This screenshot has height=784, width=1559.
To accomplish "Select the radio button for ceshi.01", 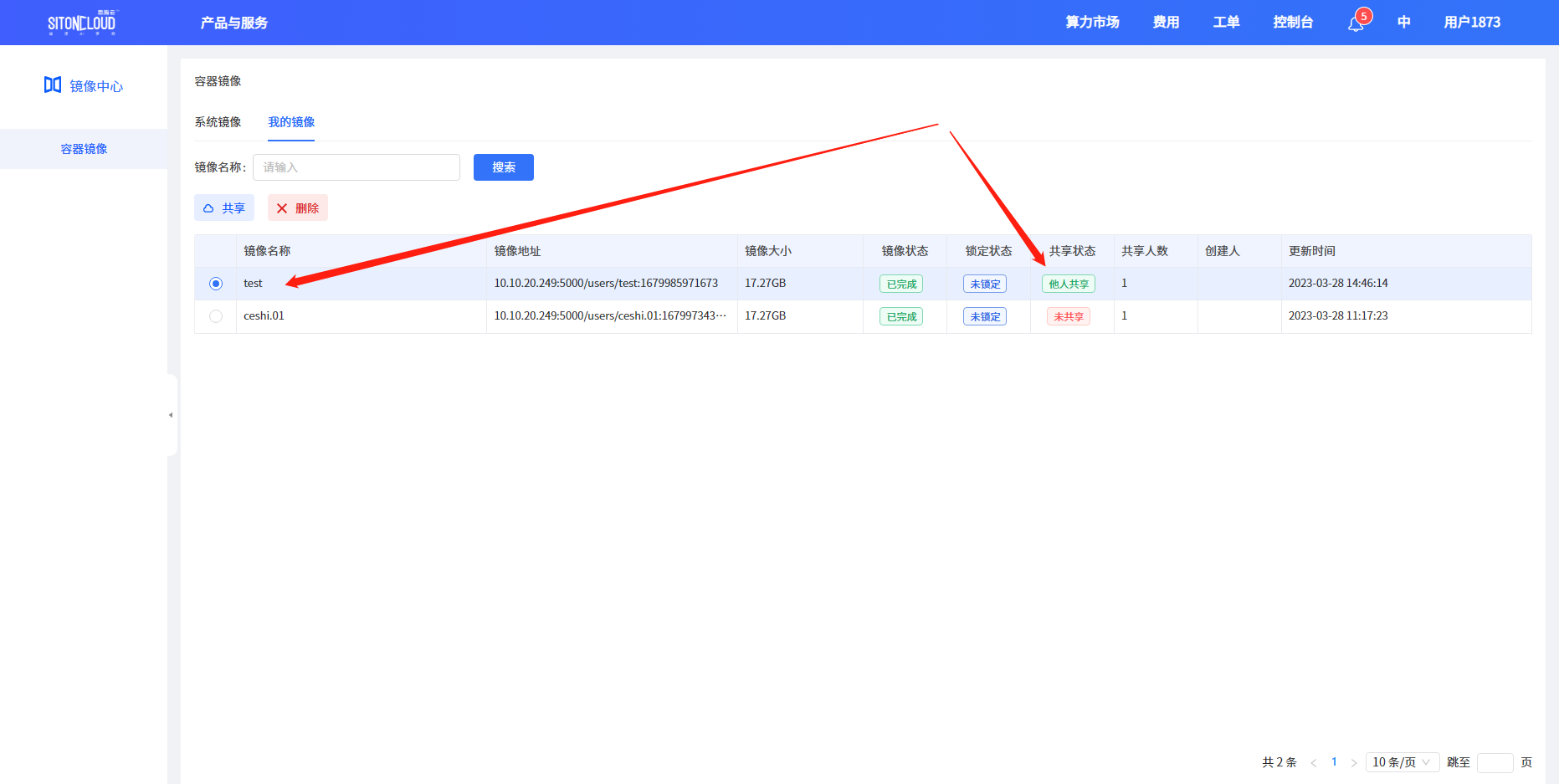I will 216,316.
